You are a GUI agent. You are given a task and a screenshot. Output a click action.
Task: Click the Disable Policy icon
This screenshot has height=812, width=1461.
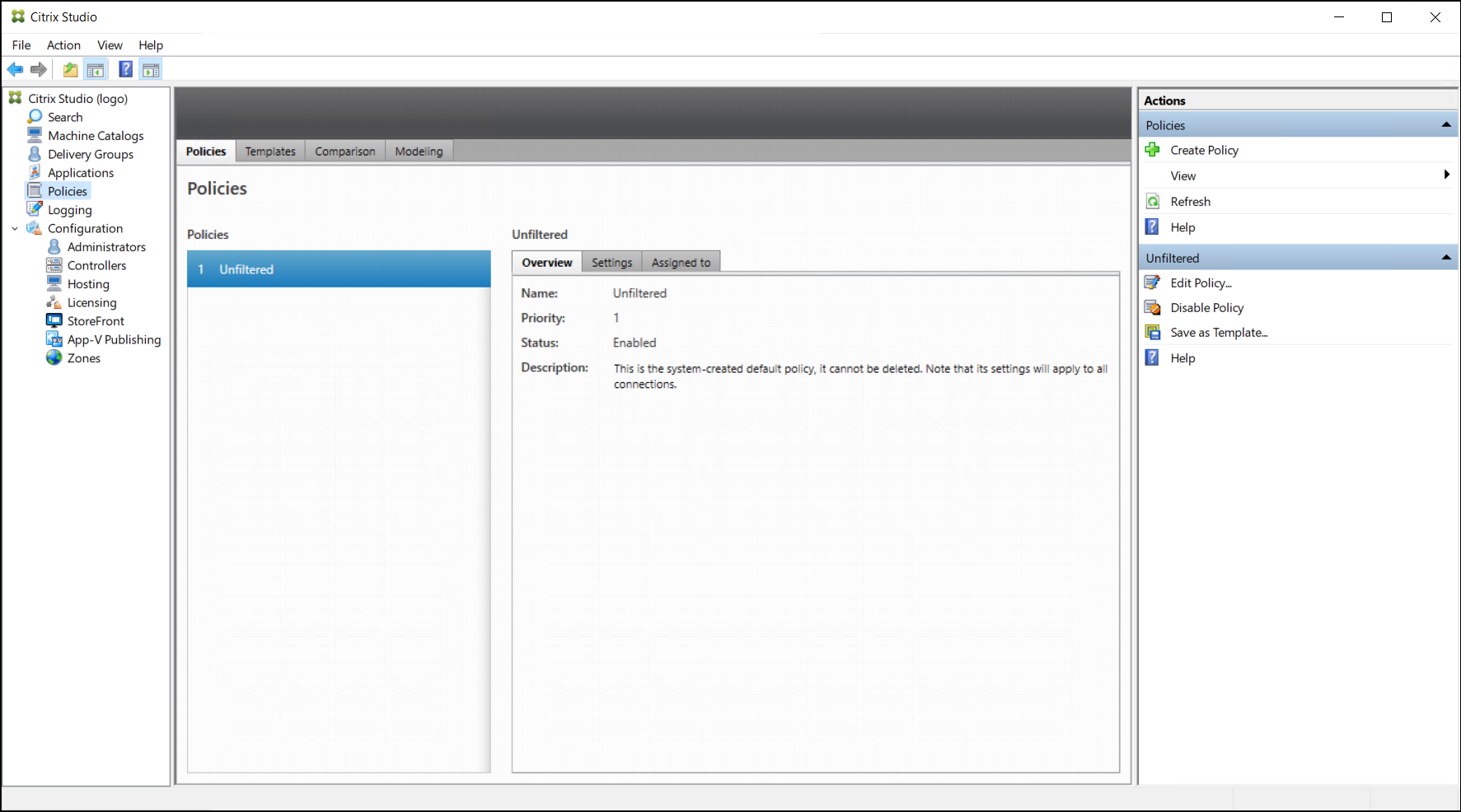point(1153,307)
